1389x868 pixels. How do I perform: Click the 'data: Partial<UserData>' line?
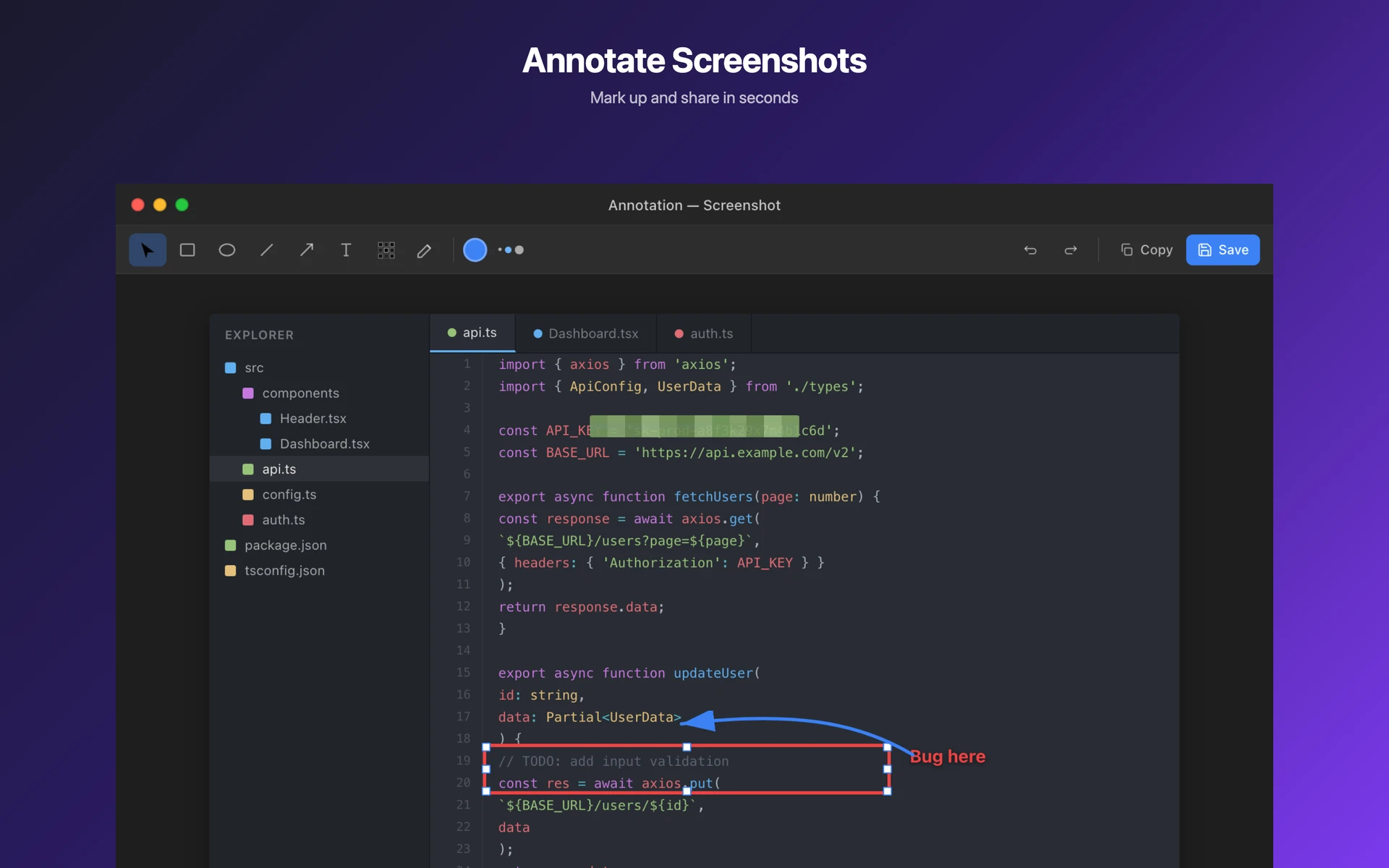(x=590, y=717)
